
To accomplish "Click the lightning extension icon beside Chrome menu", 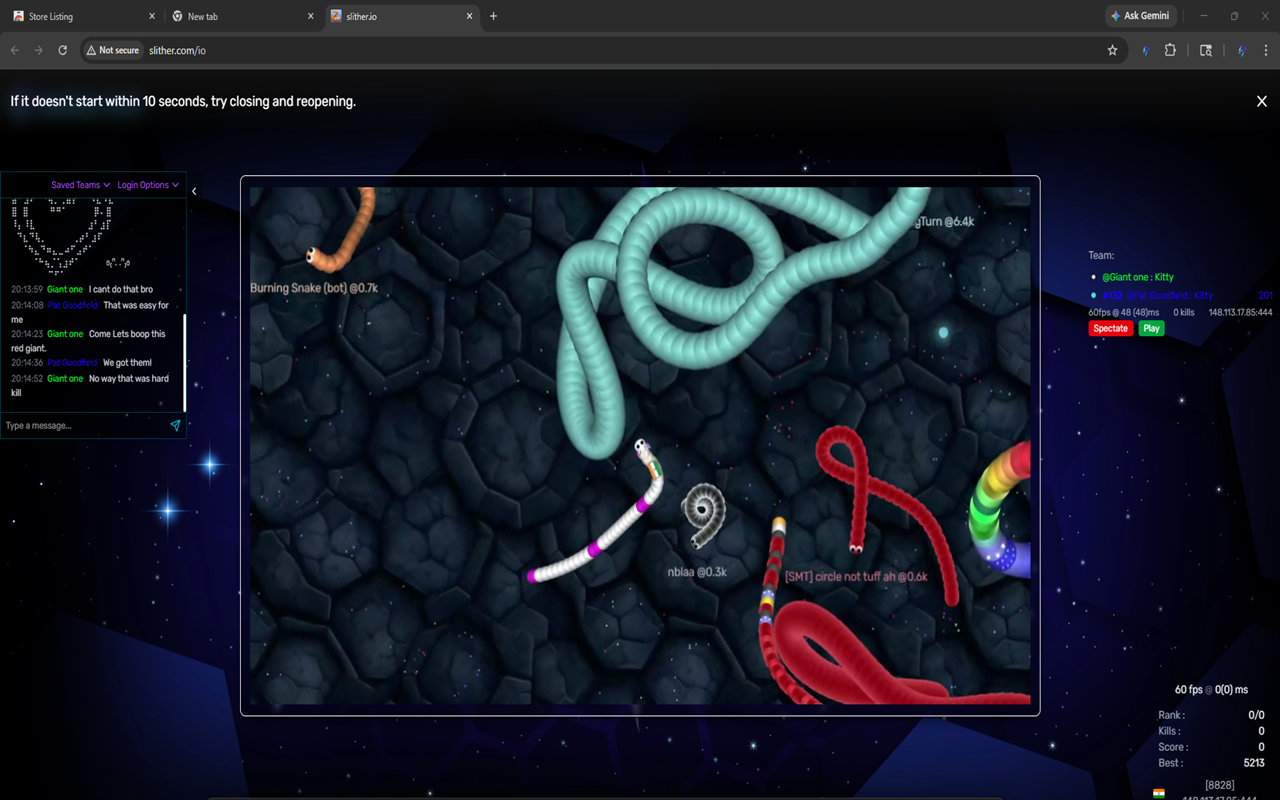I will [1241, 50].
